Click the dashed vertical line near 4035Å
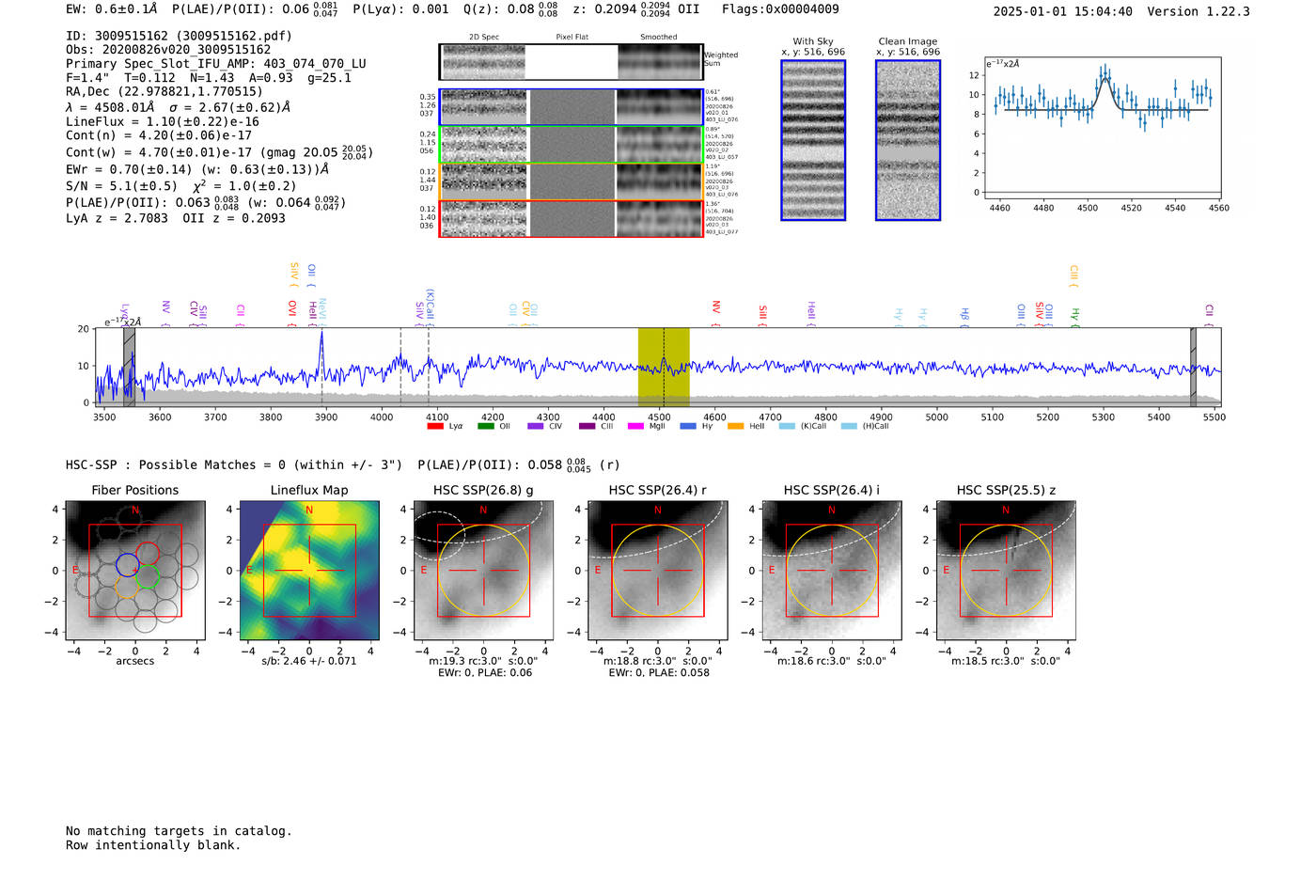 [400, 367]
